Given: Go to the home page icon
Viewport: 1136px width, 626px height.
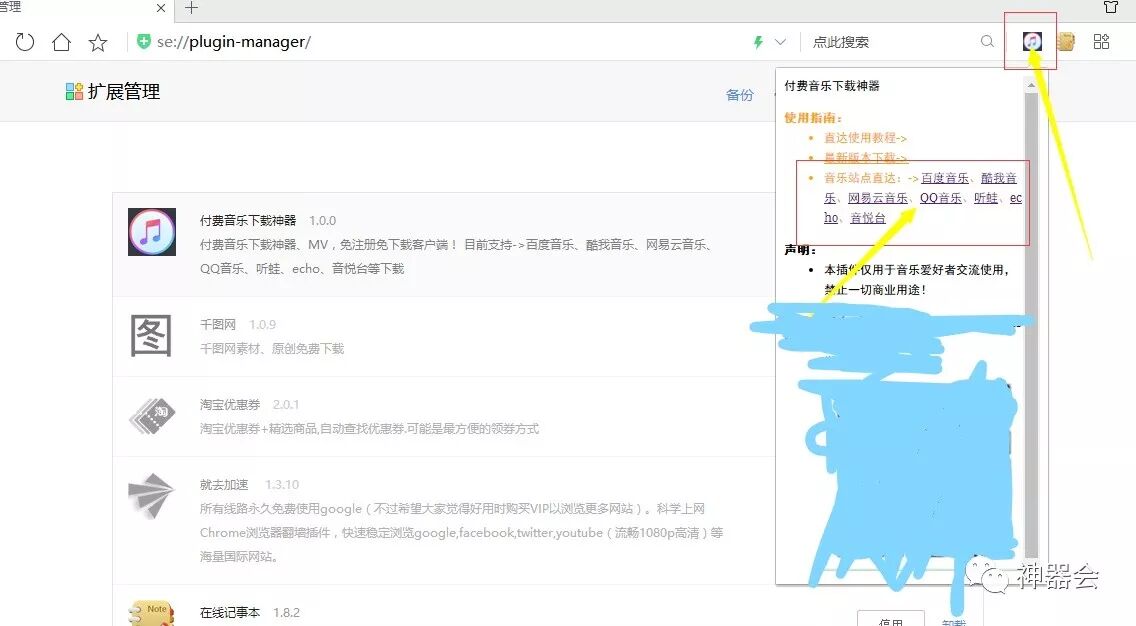Looking at the screenshot, I should (62, 42).
